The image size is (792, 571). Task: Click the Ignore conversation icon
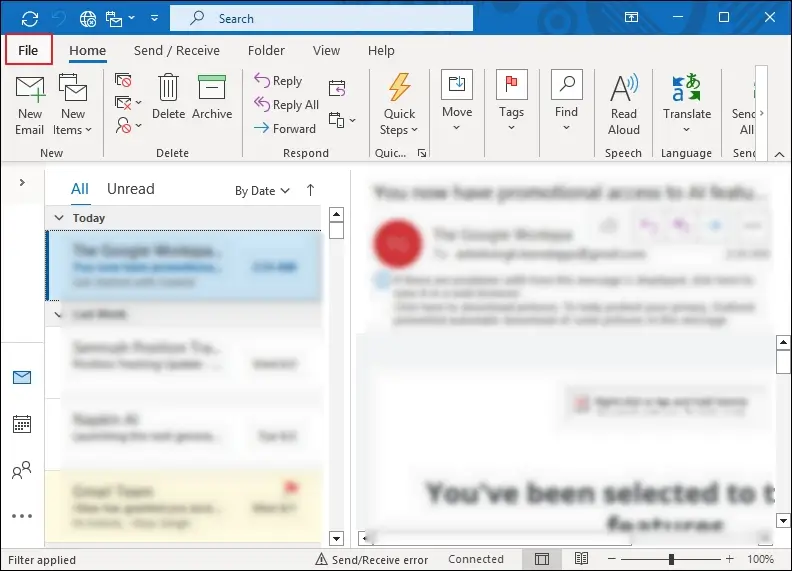pyautogui.click(x=123, y=80)
